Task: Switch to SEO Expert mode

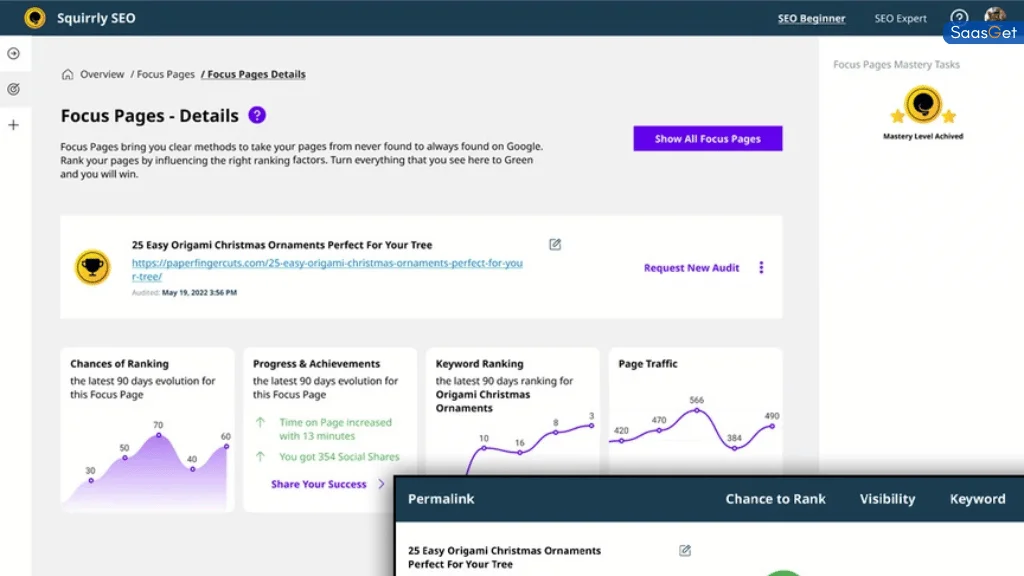Action: (901, 18)
